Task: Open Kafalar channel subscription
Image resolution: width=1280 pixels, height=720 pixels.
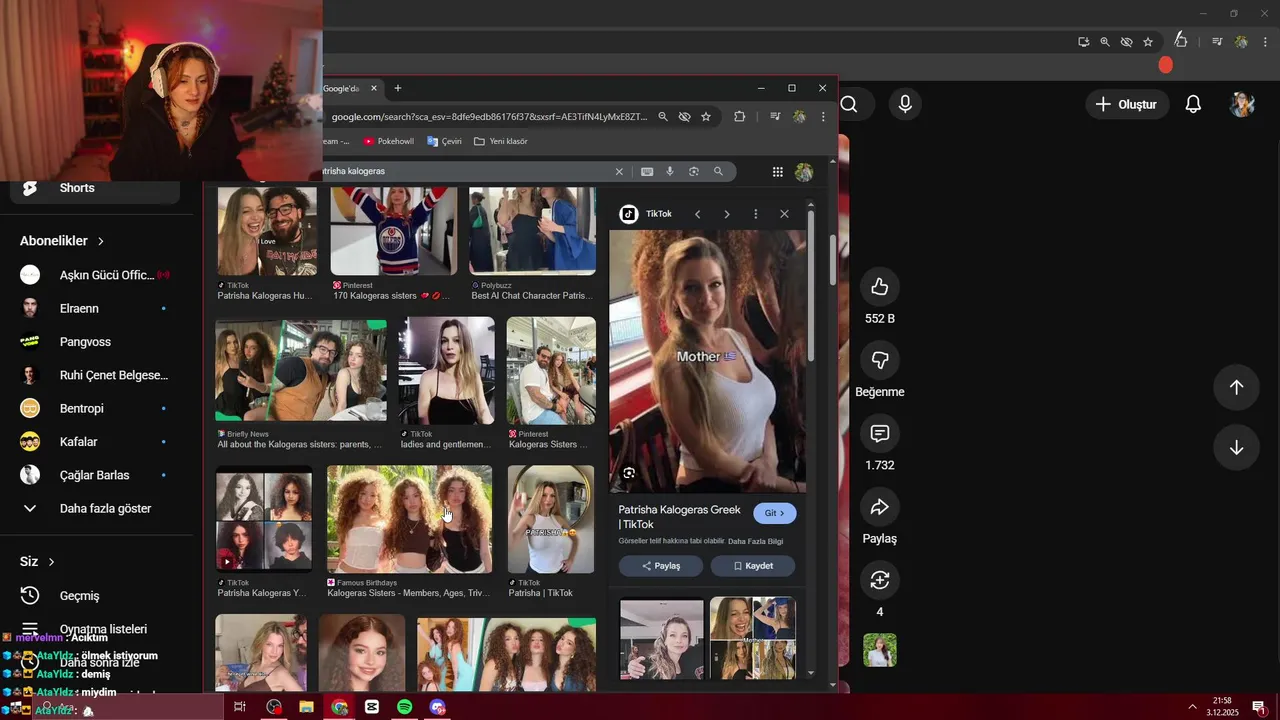Action: tap(96, 441)
